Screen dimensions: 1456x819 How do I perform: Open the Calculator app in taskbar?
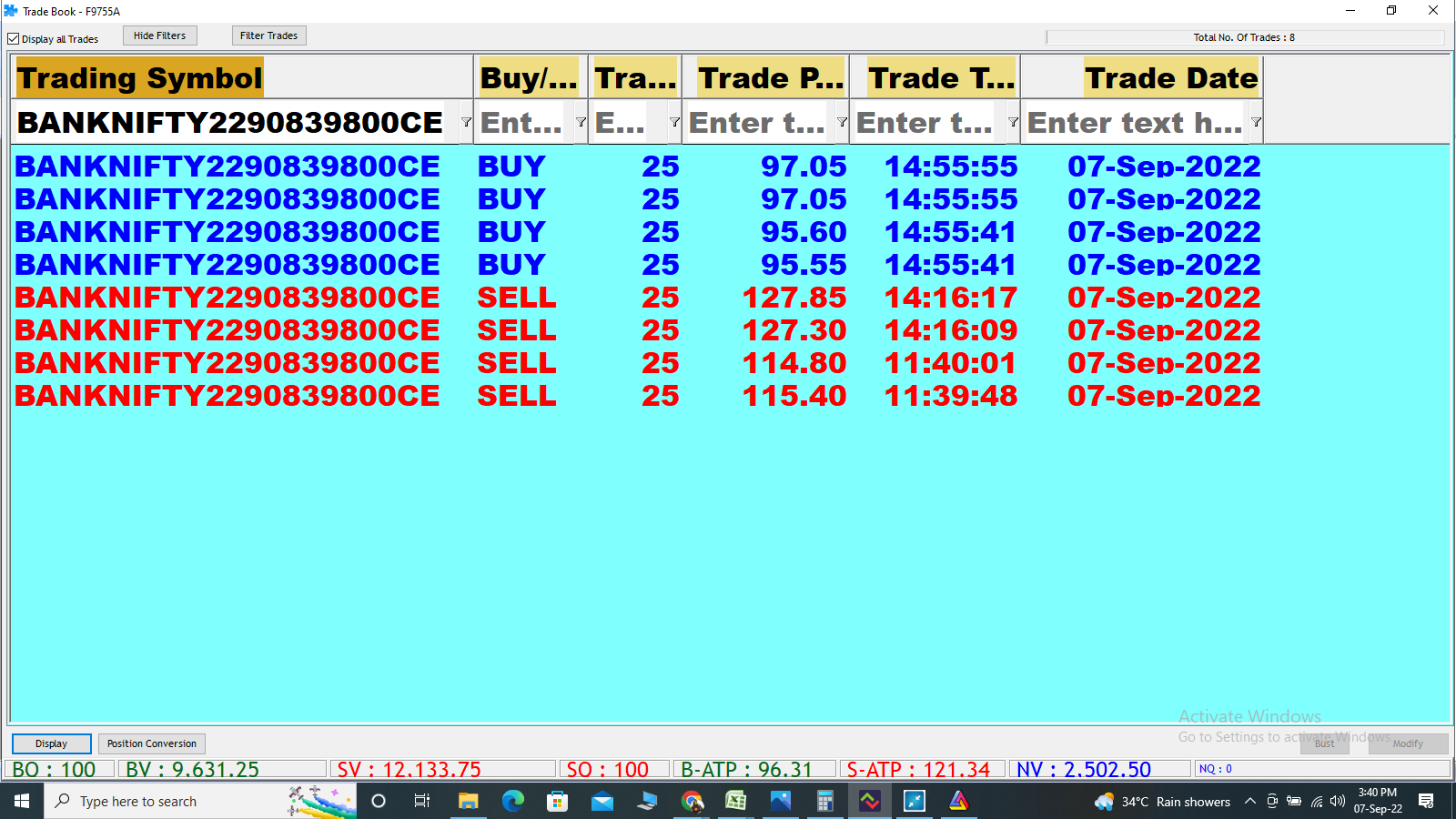(824, 801)
